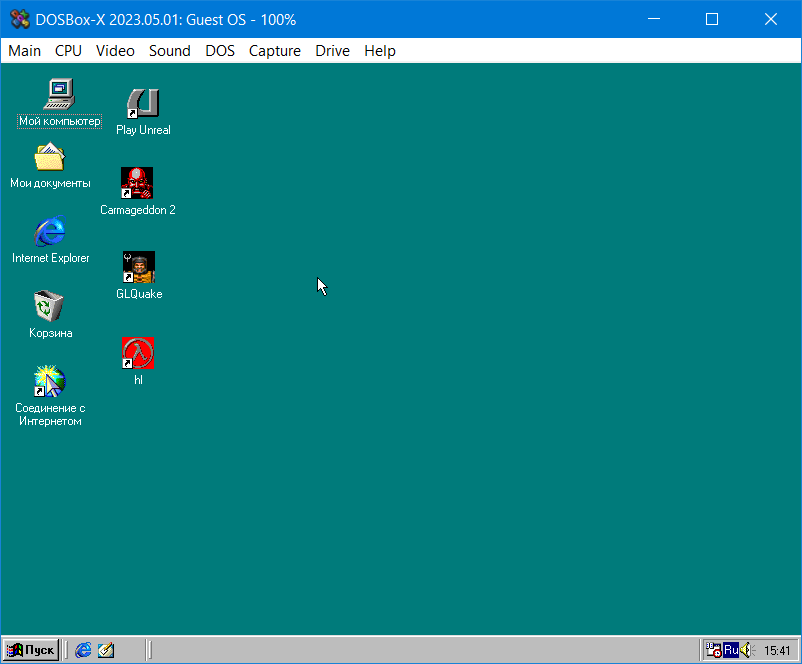
Task: Open the Main menu
Action: point(24,50)
